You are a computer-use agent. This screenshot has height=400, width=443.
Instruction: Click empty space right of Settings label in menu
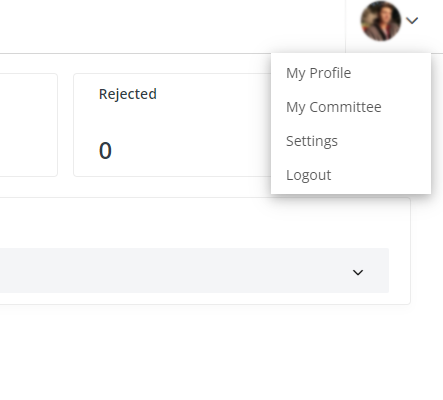(384, 141)
